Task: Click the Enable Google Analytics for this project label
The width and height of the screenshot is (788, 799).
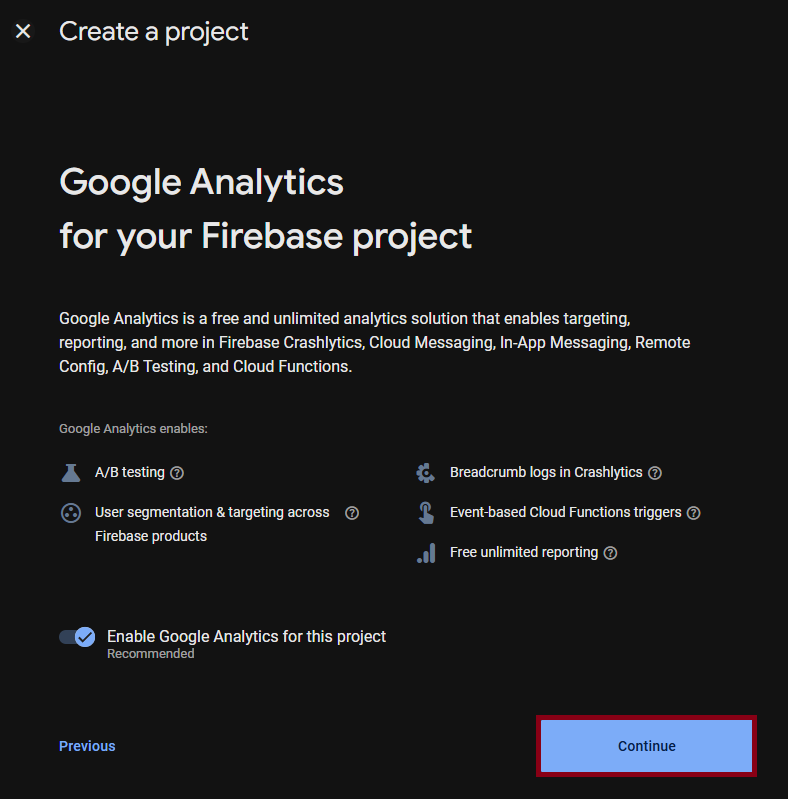Action: pyautogui.click(x=246, y=636)
